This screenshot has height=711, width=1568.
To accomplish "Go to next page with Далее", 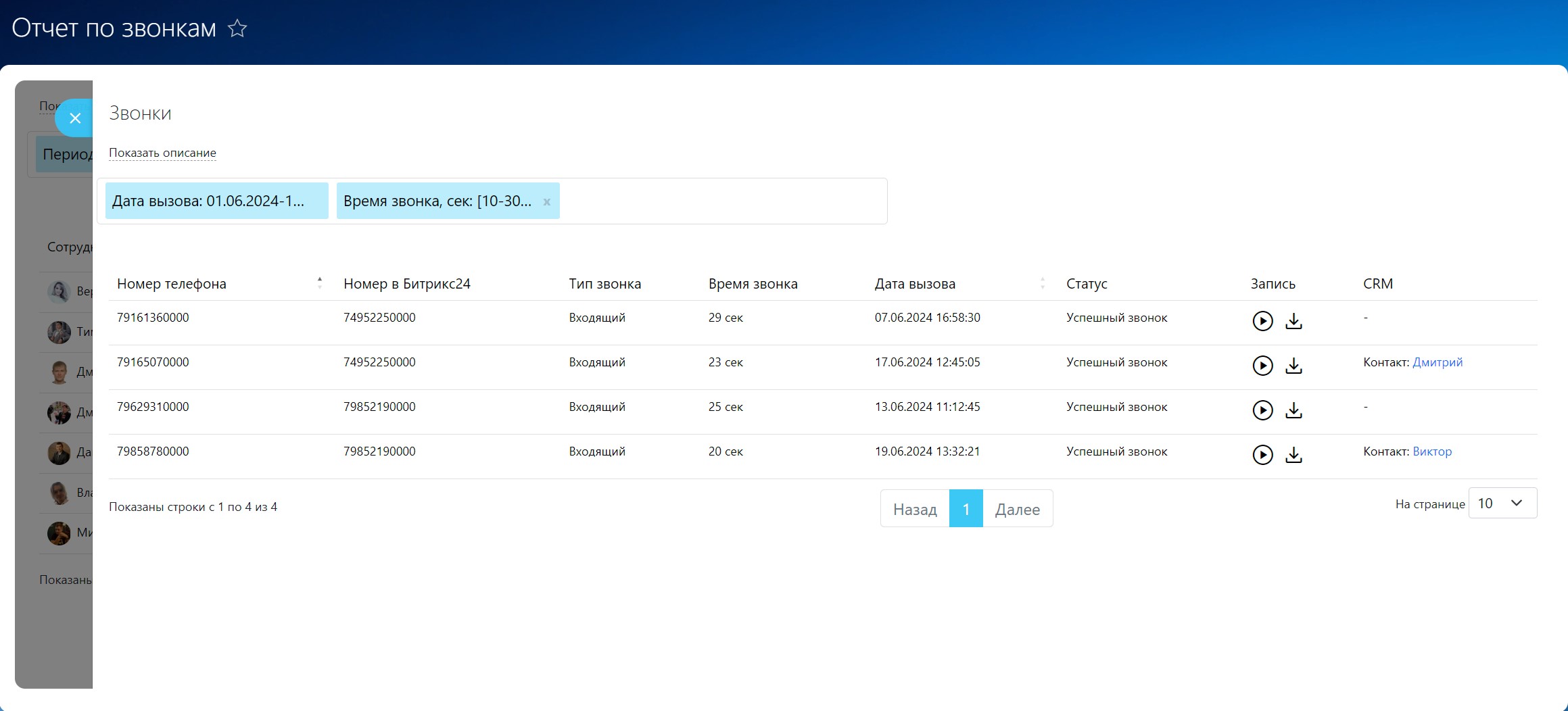I will coord(1017,509).
